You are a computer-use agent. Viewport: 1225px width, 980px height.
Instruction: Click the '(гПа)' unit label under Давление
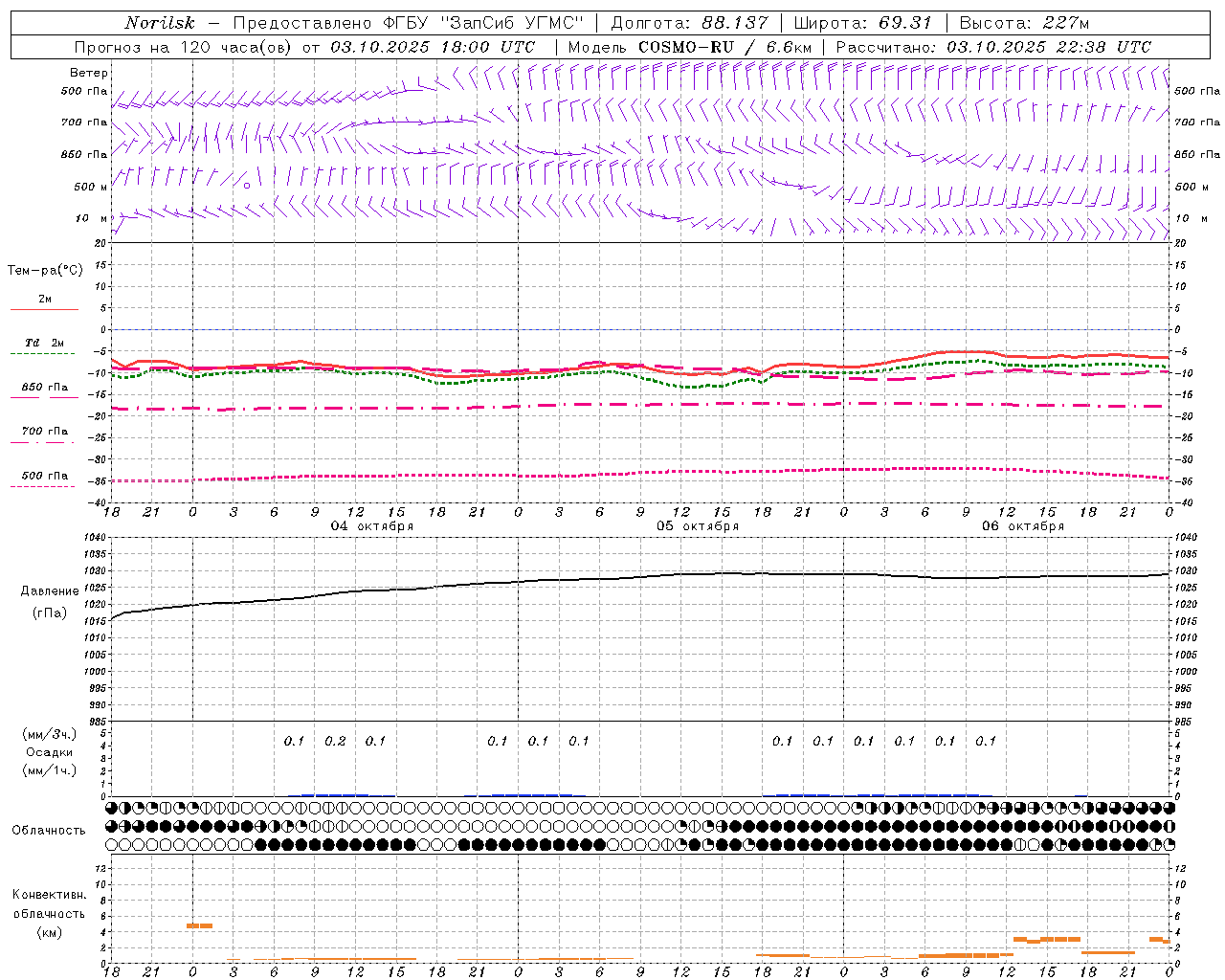50,613
